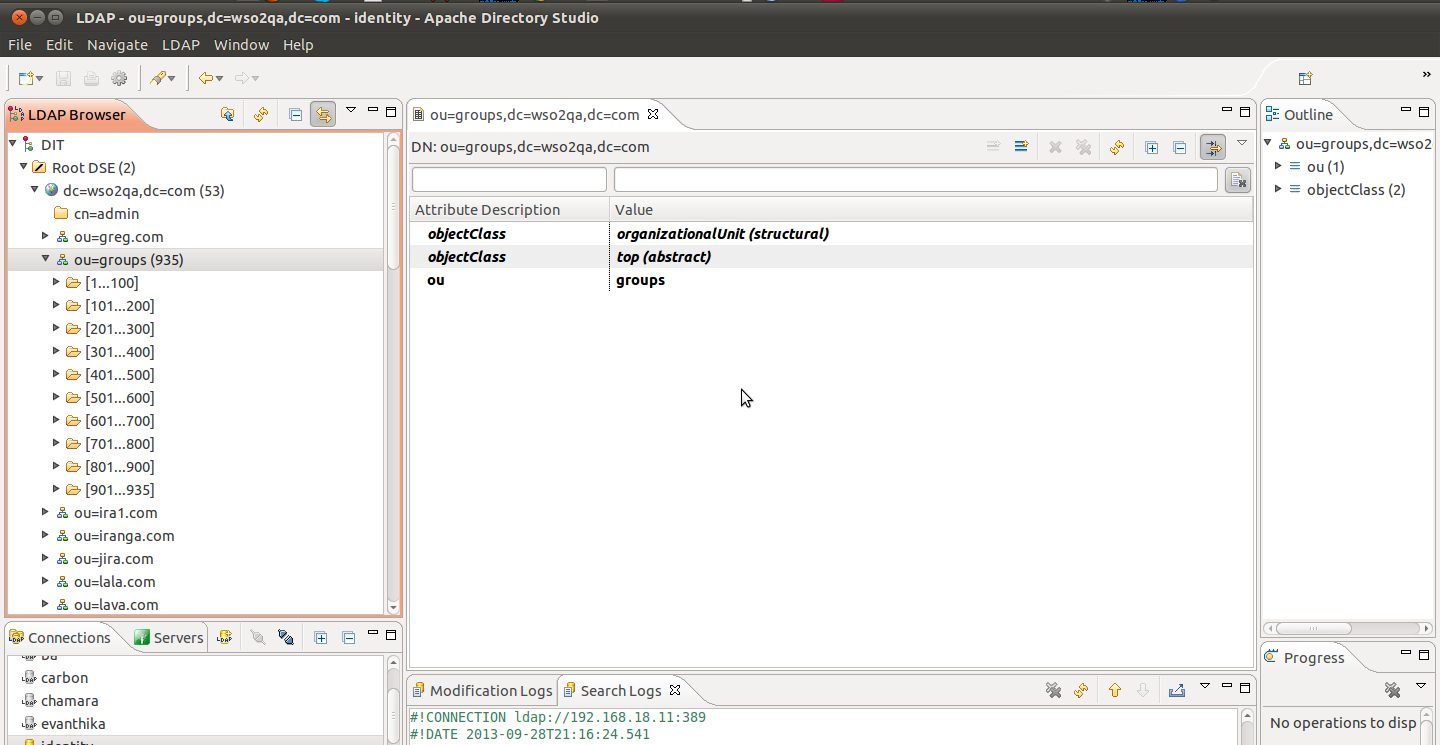Click the attribute quick filter input field
The height and width of the screenshot is (745, 1440).
pos(509,180)
